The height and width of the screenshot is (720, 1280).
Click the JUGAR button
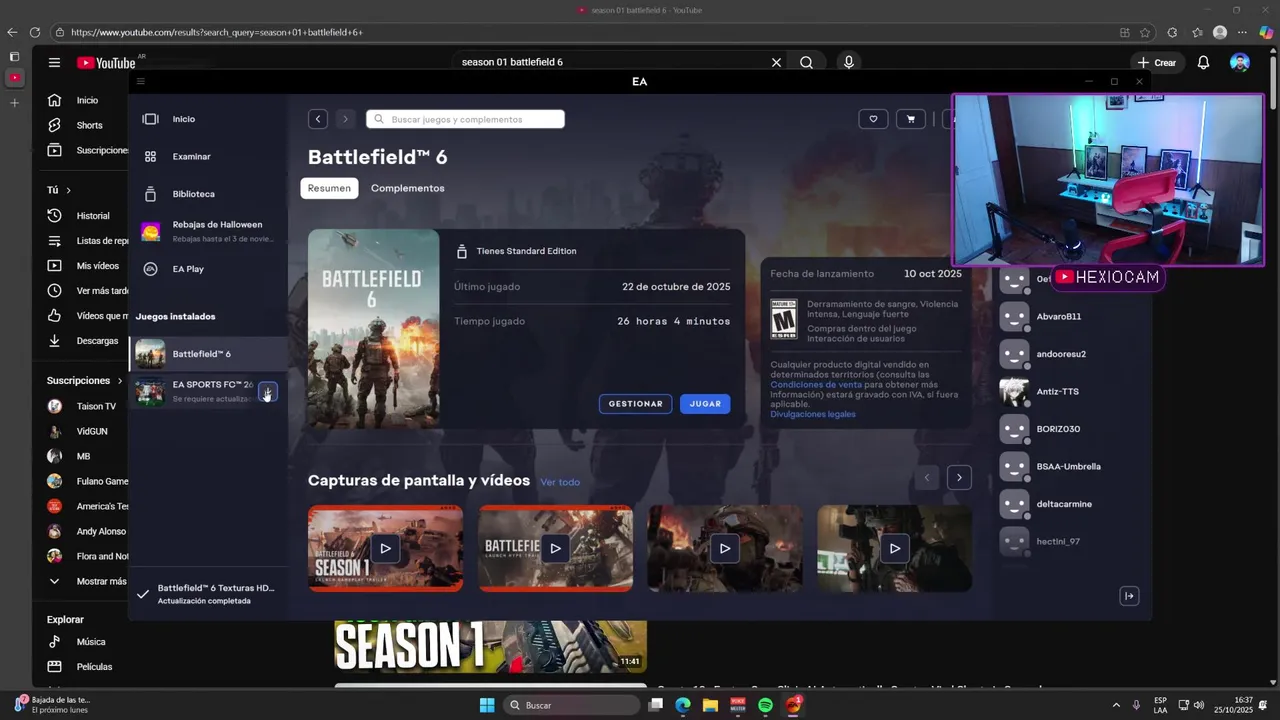[x=705, y=404]
